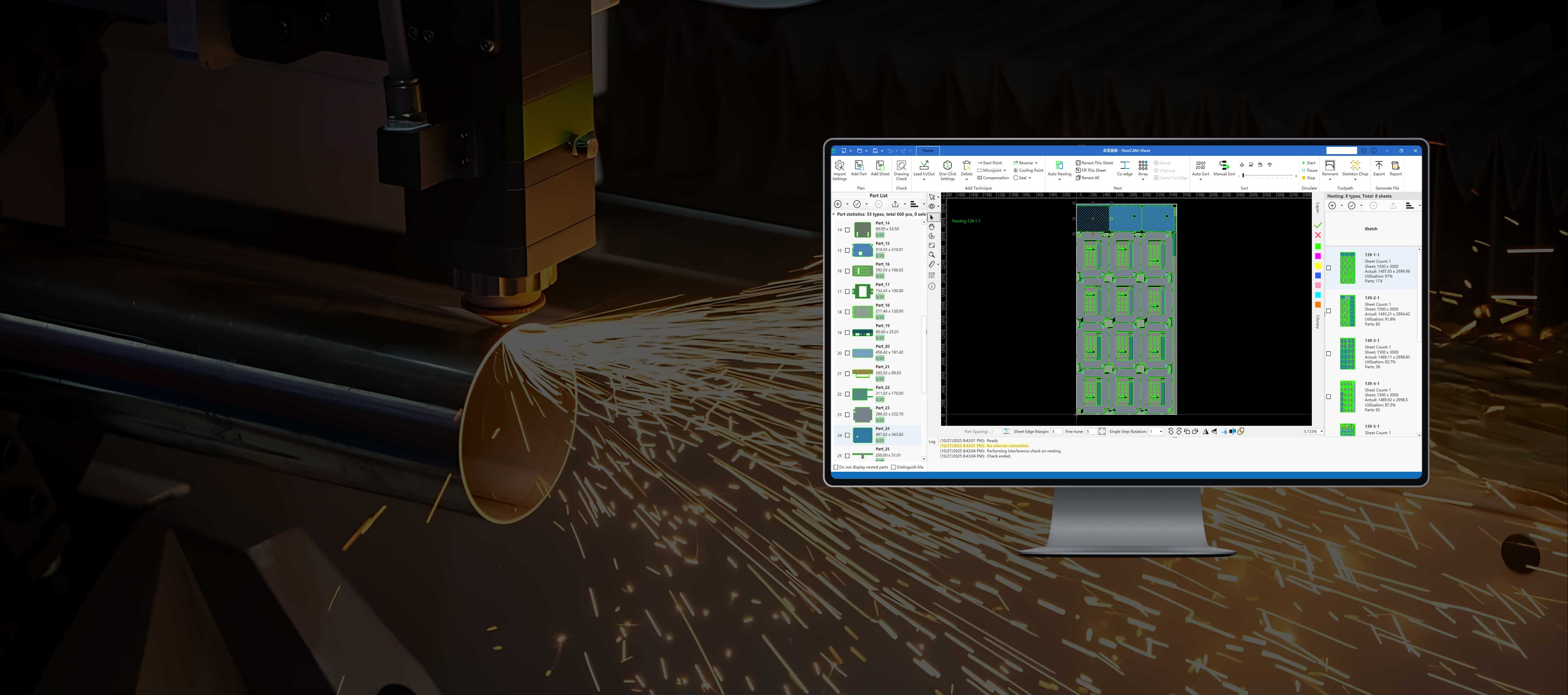Image resolution: width=1568 pixels, height=695 pixels.
Task: Enable Do not display nested parts
Action: point(836,467)
